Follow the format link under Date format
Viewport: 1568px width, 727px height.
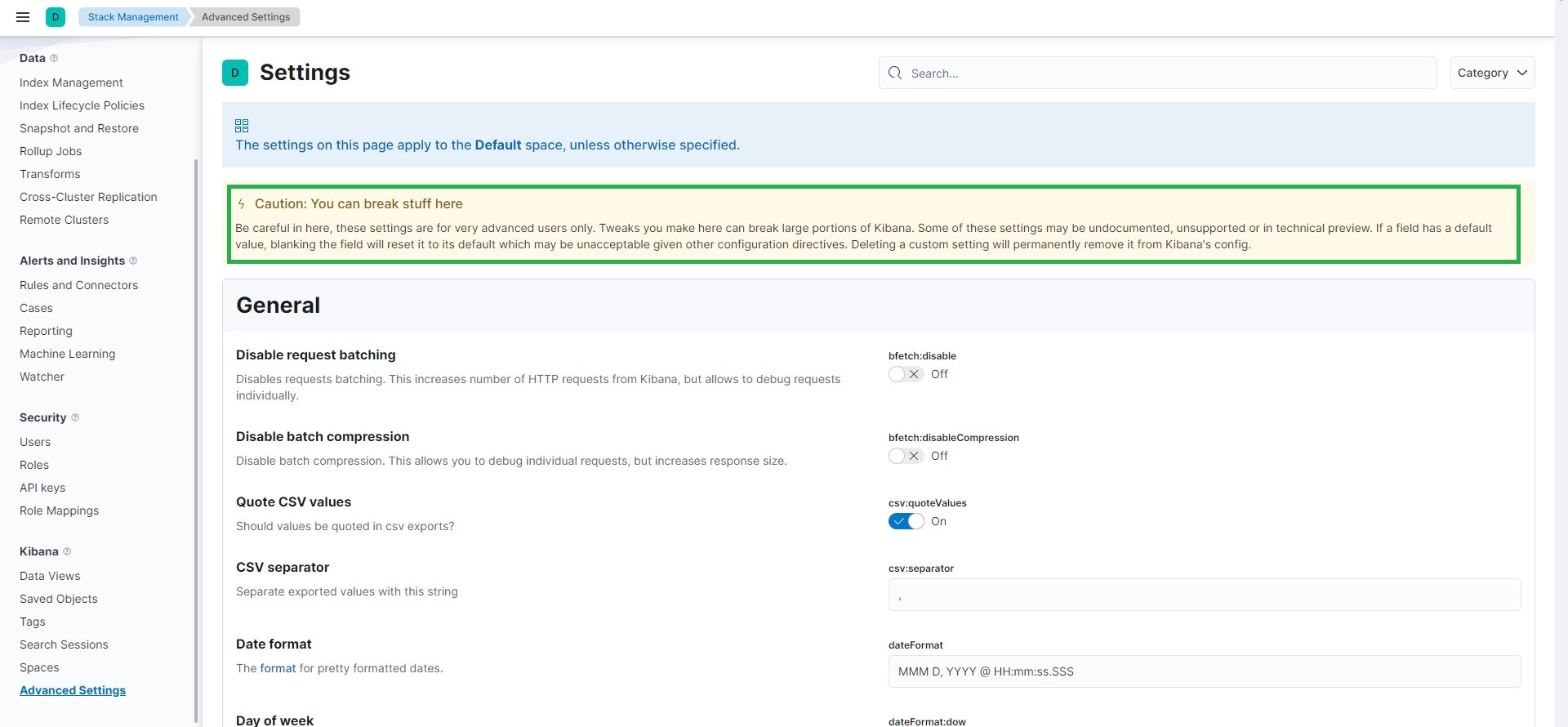tap(278, 668)
